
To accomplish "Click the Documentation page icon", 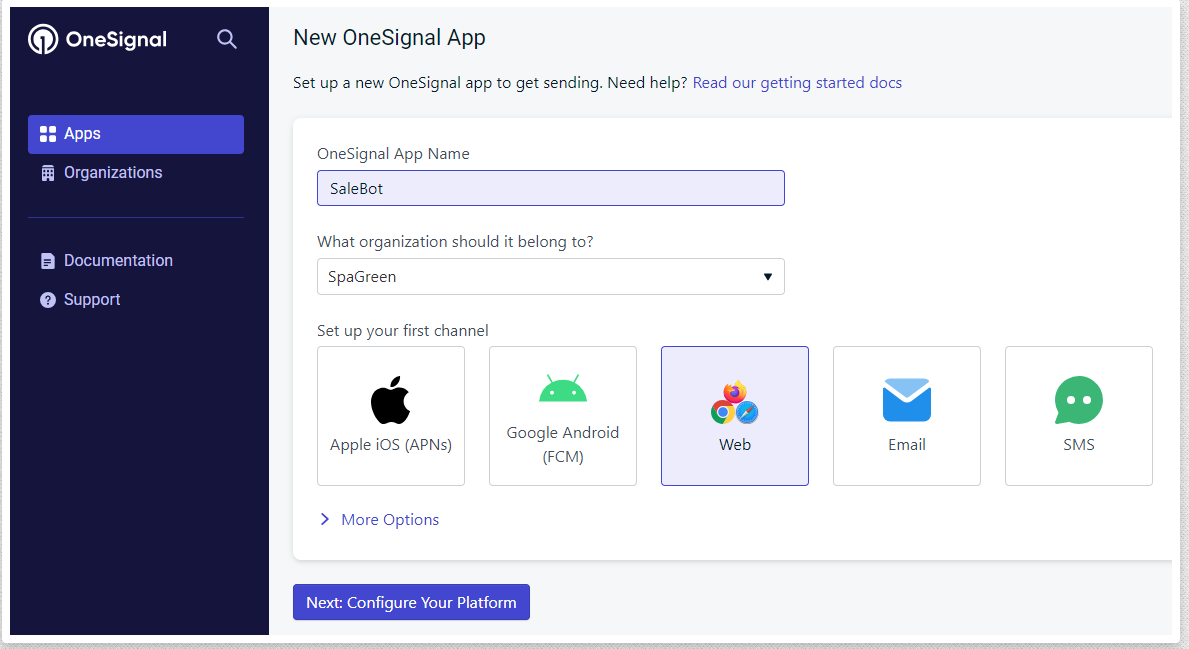I will coord(48,261).
